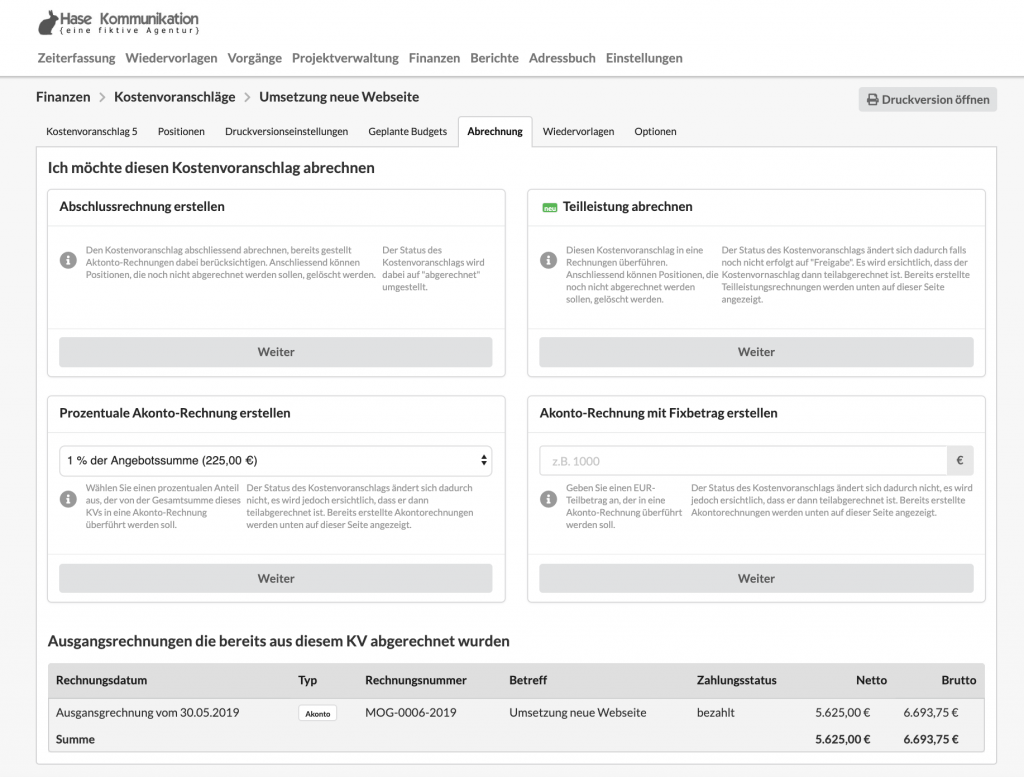Screen dimensions: 1024x777
Task: Click Weiter under Abschlussrechnung erstellen
Action: pos(276,352)
